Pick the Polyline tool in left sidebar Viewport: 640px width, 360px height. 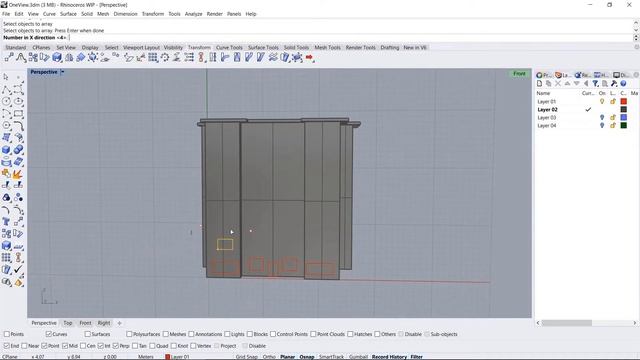pyautogui.click(x=6, y=89)
